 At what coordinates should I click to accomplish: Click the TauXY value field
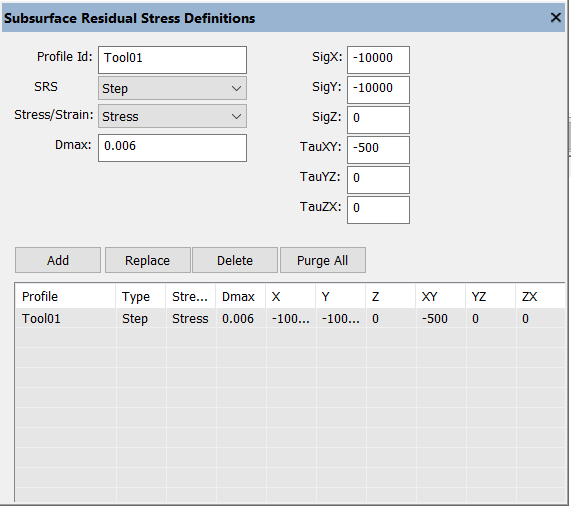pyautogui.click(x=378, y=150)
